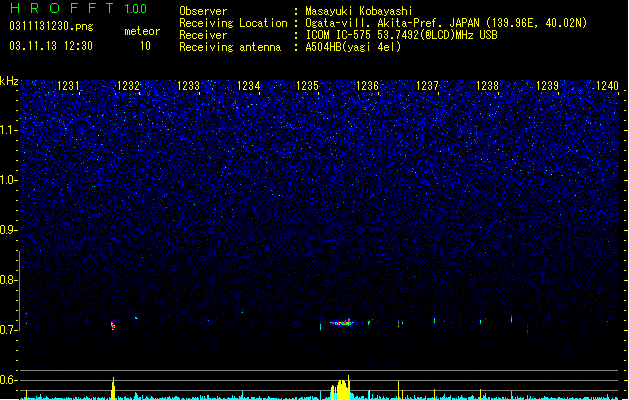Viewport: 629px width, 400px height.
Task: Click the 1232 time marker
Action: coord(128,85)
